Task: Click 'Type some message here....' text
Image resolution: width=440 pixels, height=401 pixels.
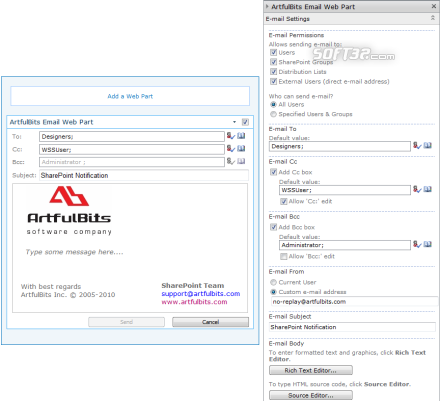Action: [x=75, y=252]
